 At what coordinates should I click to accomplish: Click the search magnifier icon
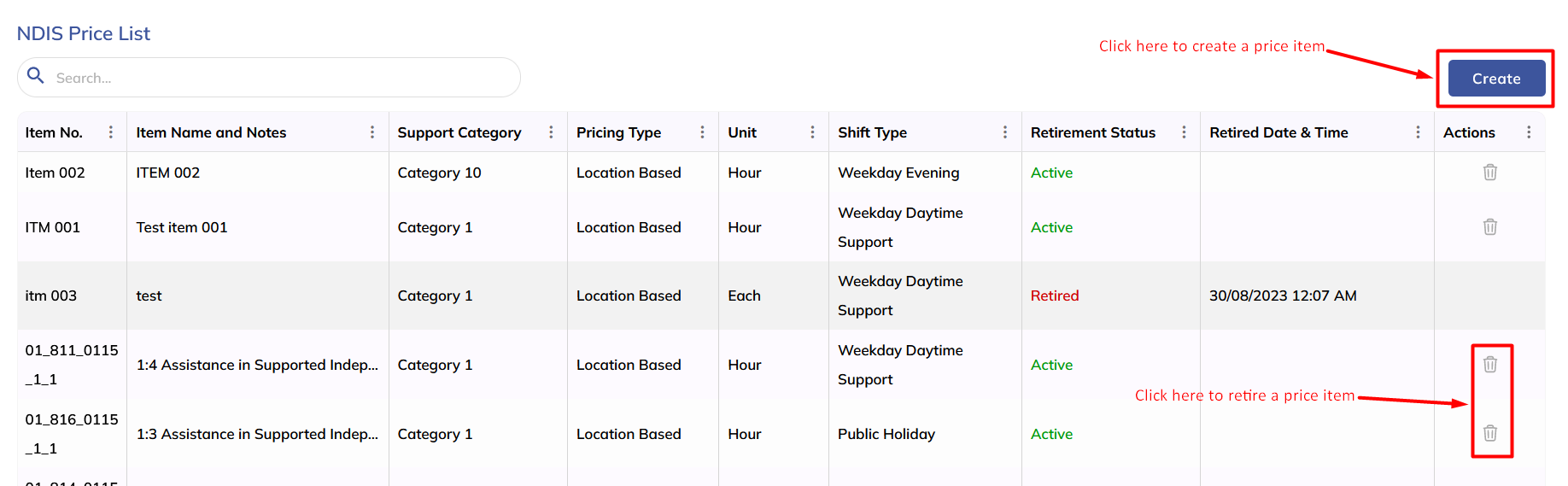[x=36, y=76]
